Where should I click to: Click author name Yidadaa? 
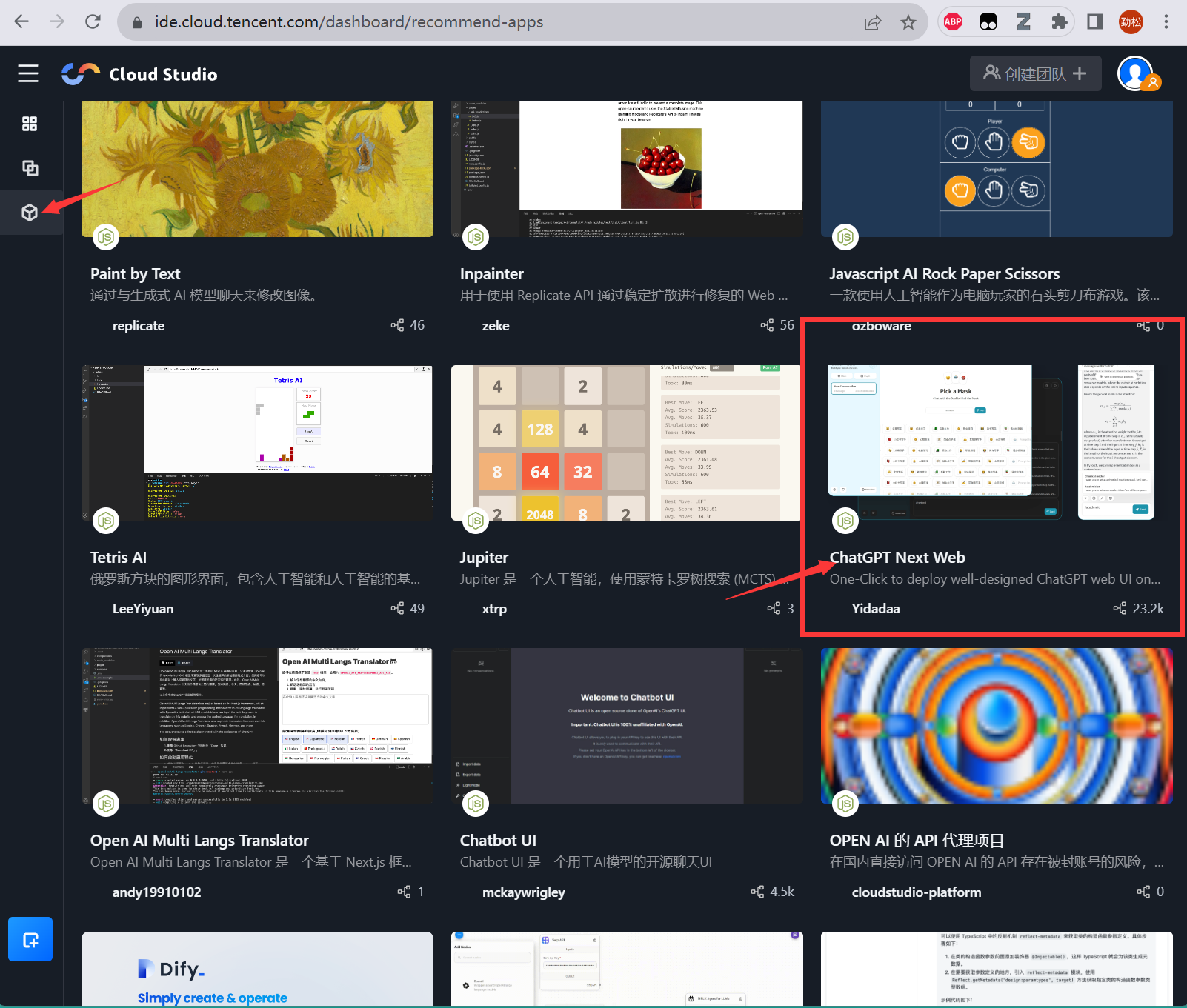[x=876, y=609]
